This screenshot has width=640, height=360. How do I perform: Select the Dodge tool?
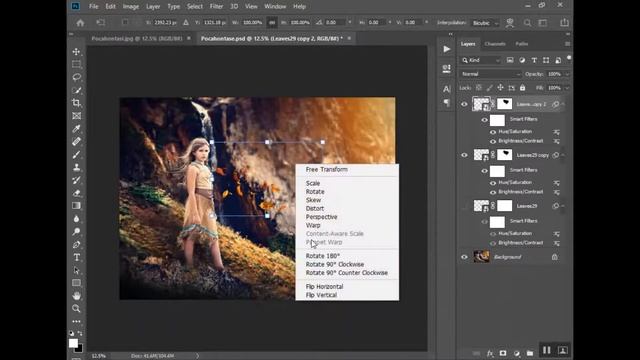[76, 231]
